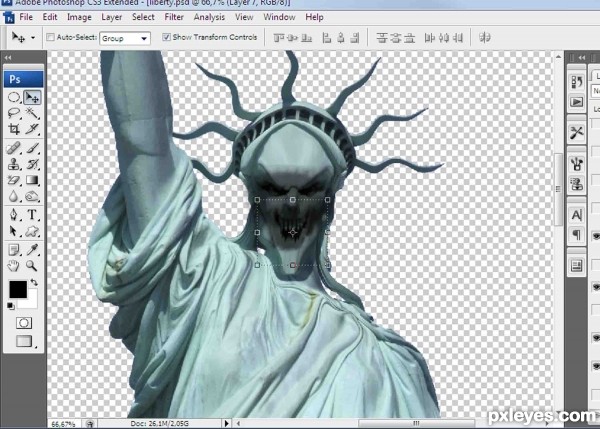
Task: Select the Blur tool
Action: tap(14, 196)
